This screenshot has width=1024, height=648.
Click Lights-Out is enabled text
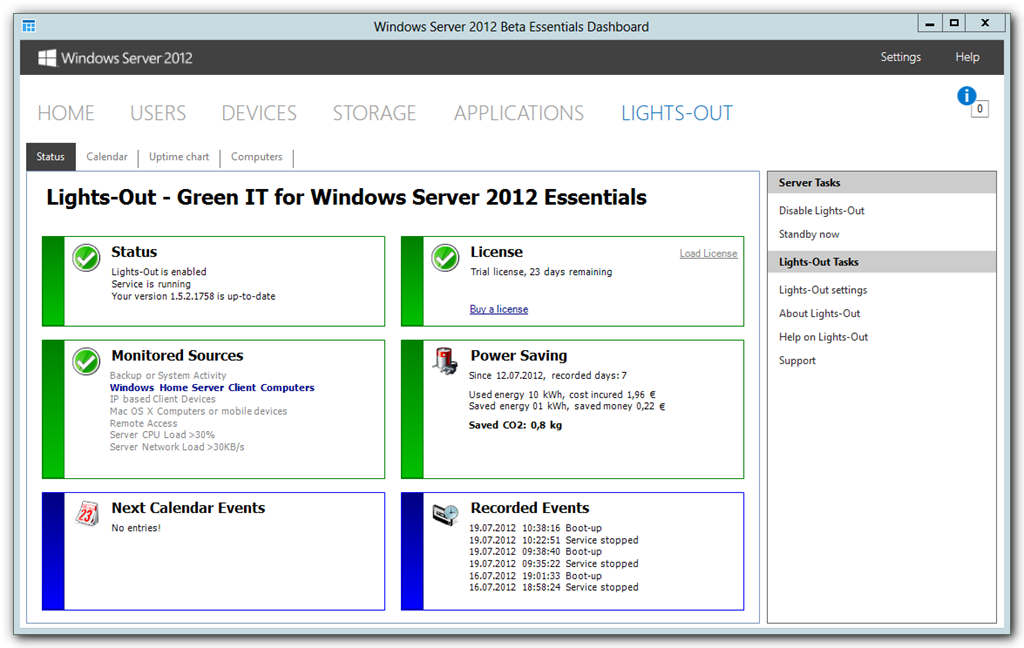tap(159, 272)
